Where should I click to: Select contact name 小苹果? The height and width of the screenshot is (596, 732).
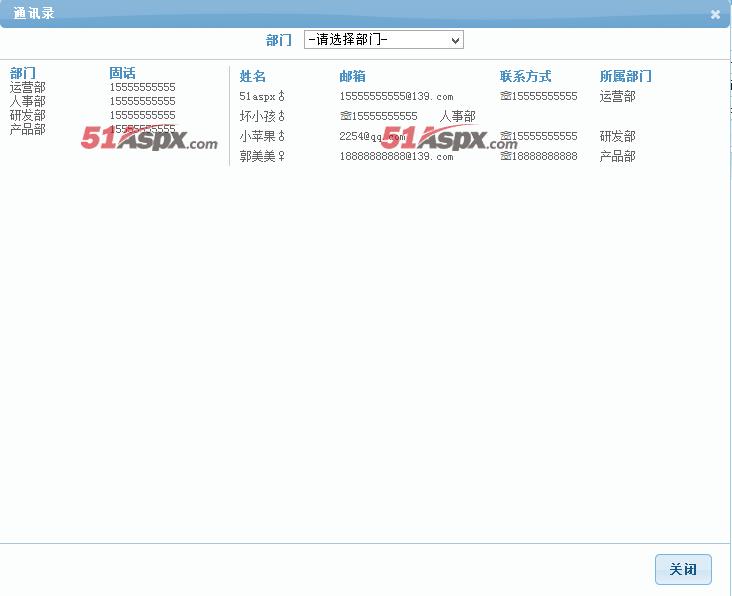click(257, 136)
